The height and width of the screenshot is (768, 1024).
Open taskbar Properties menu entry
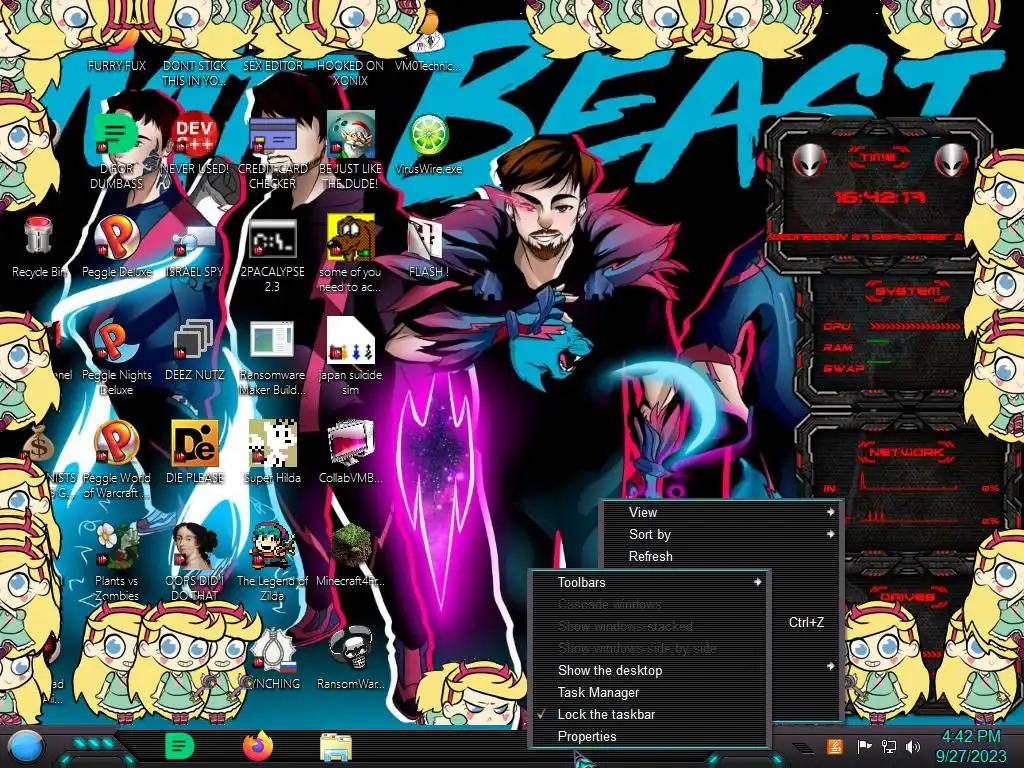coord(650,736)
